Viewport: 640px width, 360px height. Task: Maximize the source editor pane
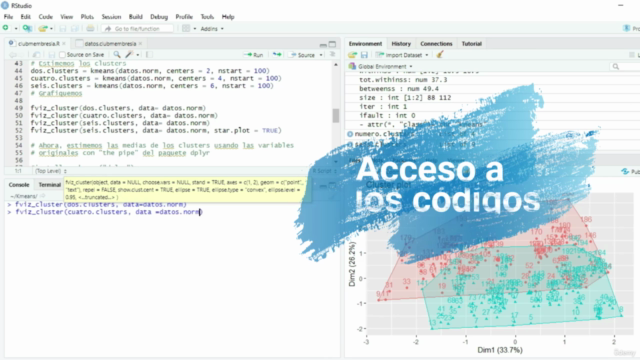click(332, 44)
